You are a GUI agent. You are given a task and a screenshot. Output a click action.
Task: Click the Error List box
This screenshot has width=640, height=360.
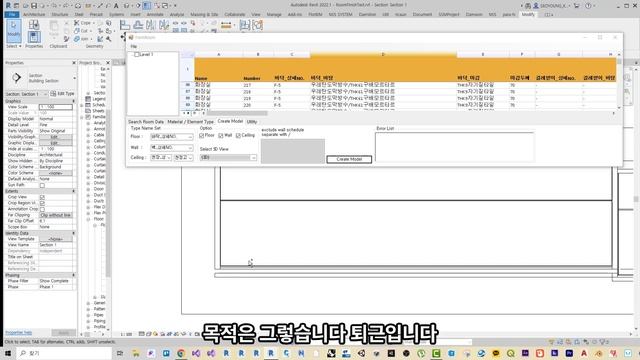pos(454,147)
